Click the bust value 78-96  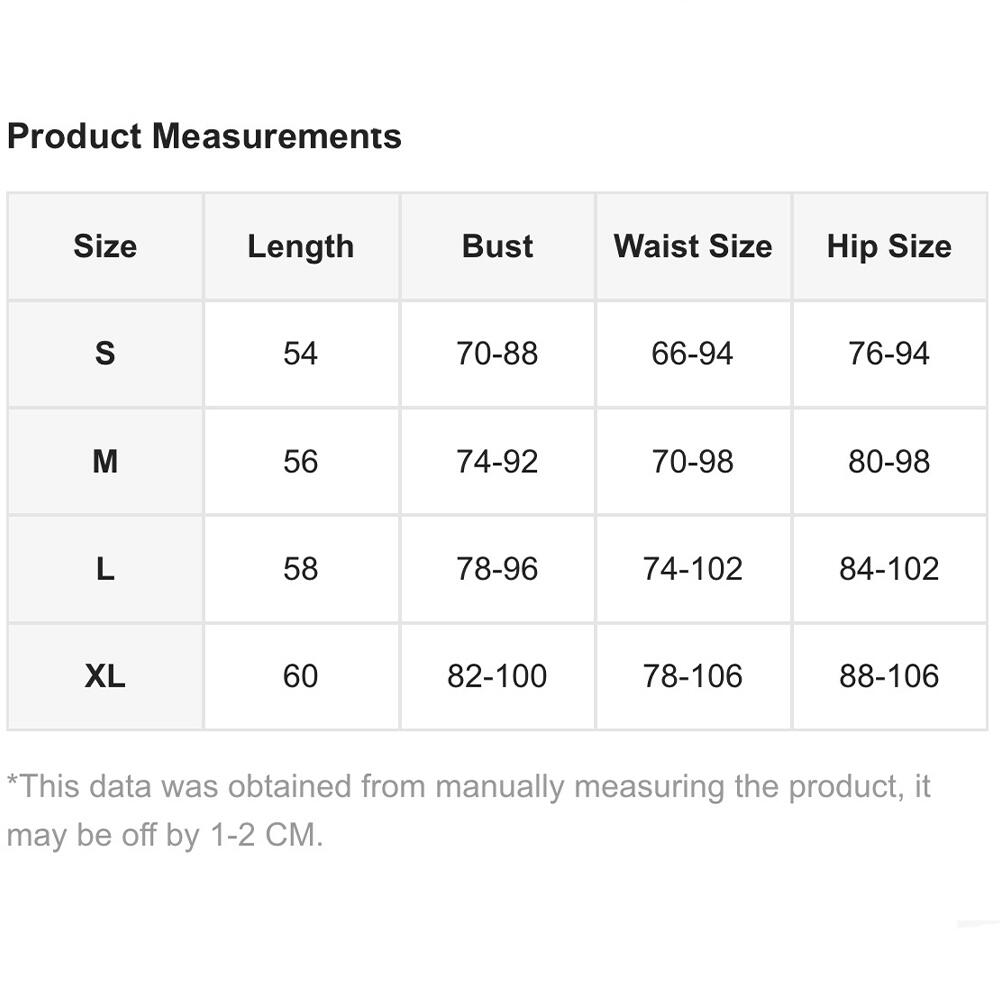pyautogui.click(x=497, y=569)
